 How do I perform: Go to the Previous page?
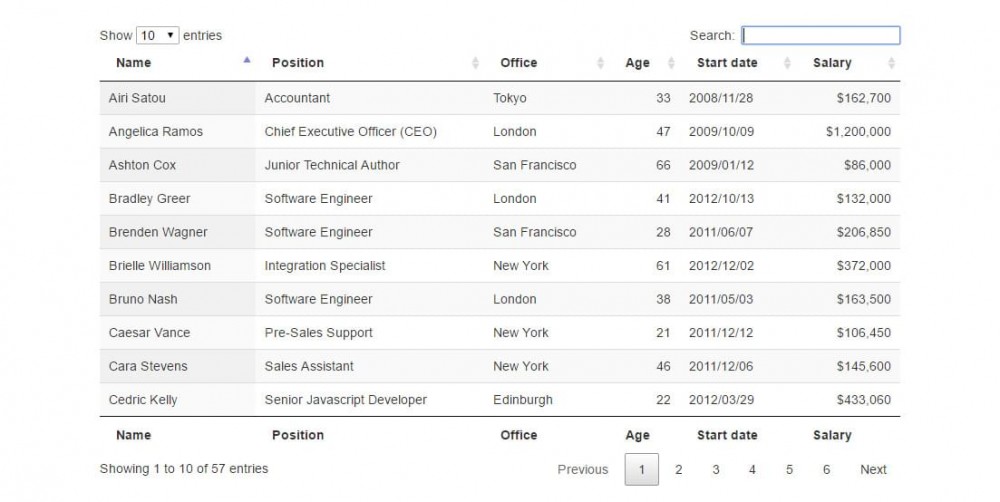(x=582, y=469)
